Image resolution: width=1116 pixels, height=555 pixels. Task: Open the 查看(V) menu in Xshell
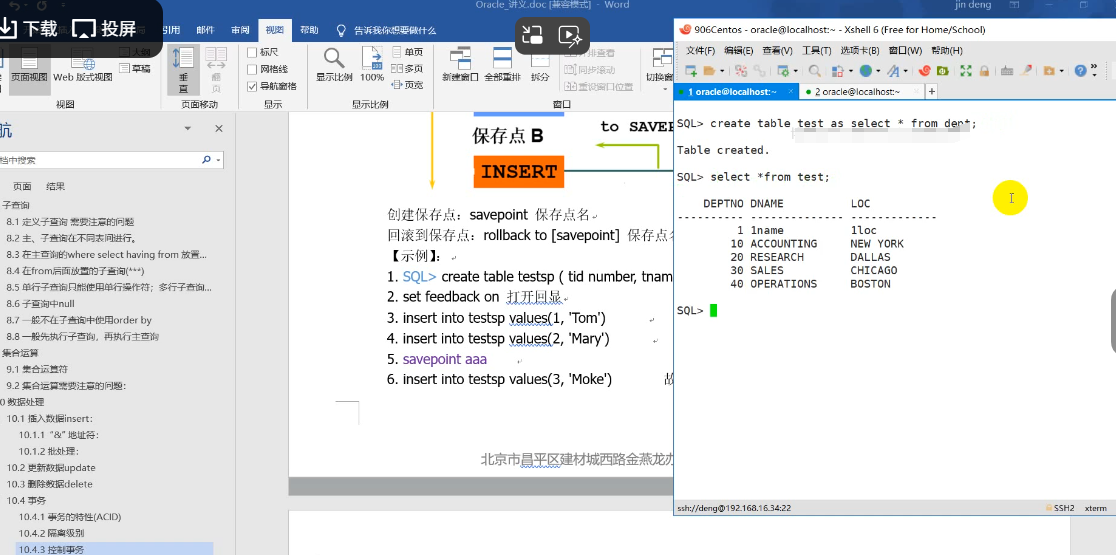coord(777,51)
